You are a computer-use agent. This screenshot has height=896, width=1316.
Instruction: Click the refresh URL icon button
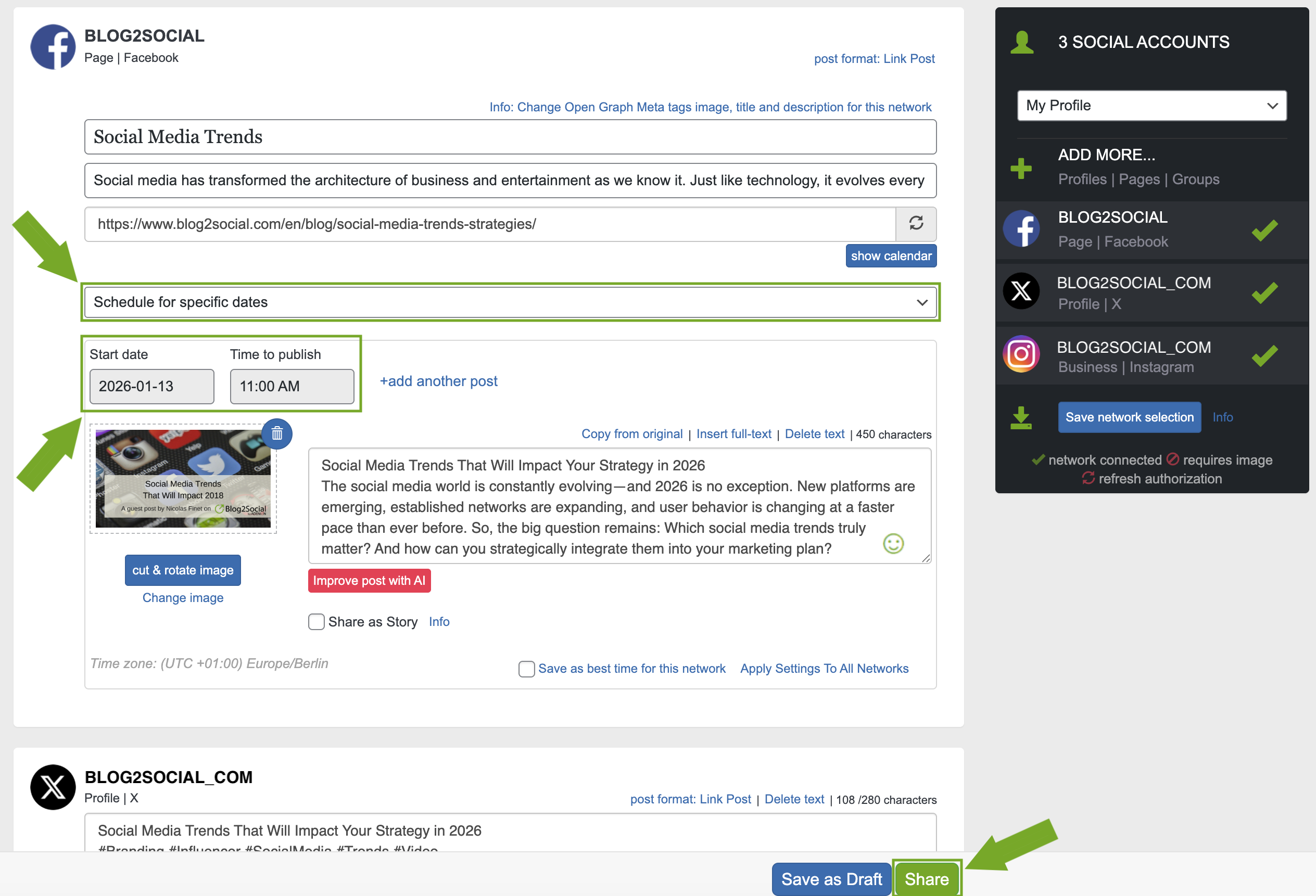[916, 224]
